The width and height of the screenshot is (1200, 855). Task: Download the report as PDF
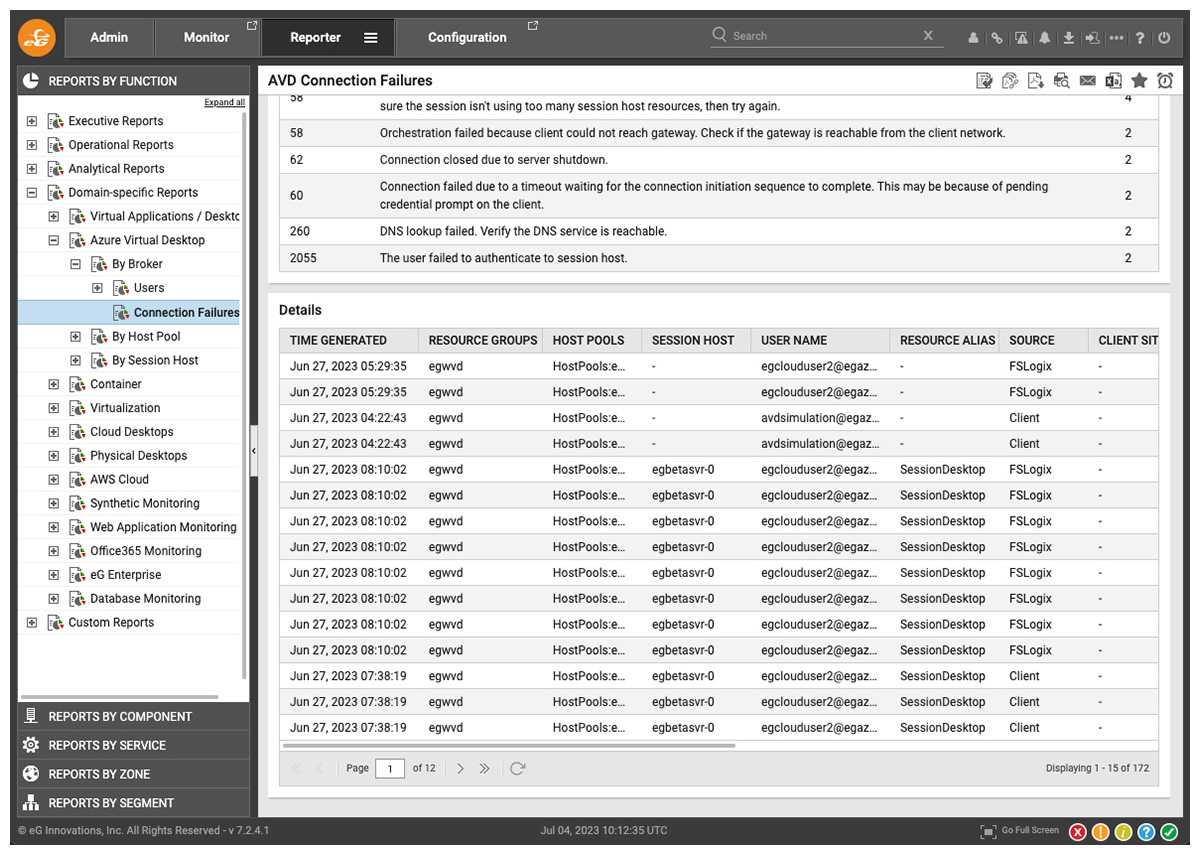[x=1036, y=81]
